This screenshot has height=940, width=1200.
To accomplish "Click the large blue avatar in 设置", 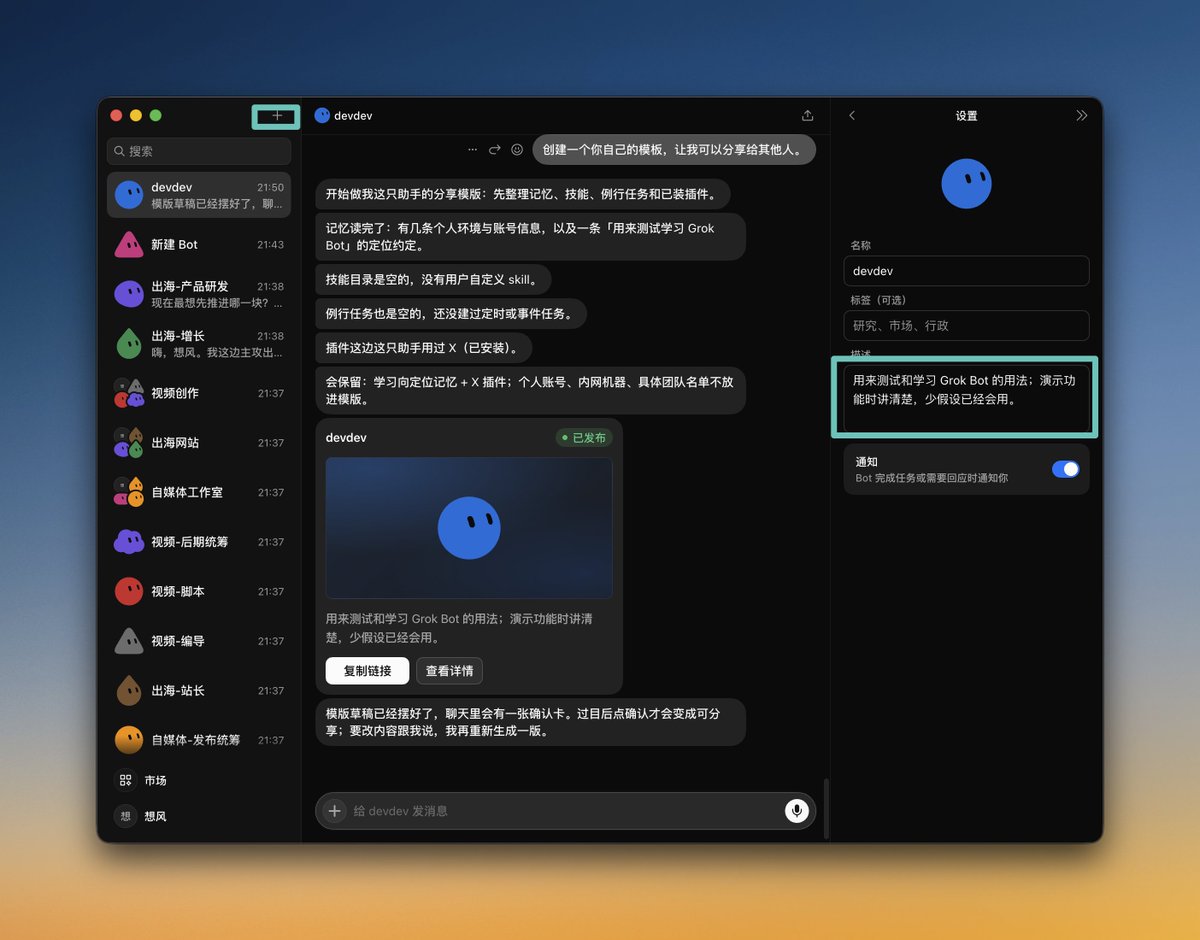I will (x=966, y=184).
